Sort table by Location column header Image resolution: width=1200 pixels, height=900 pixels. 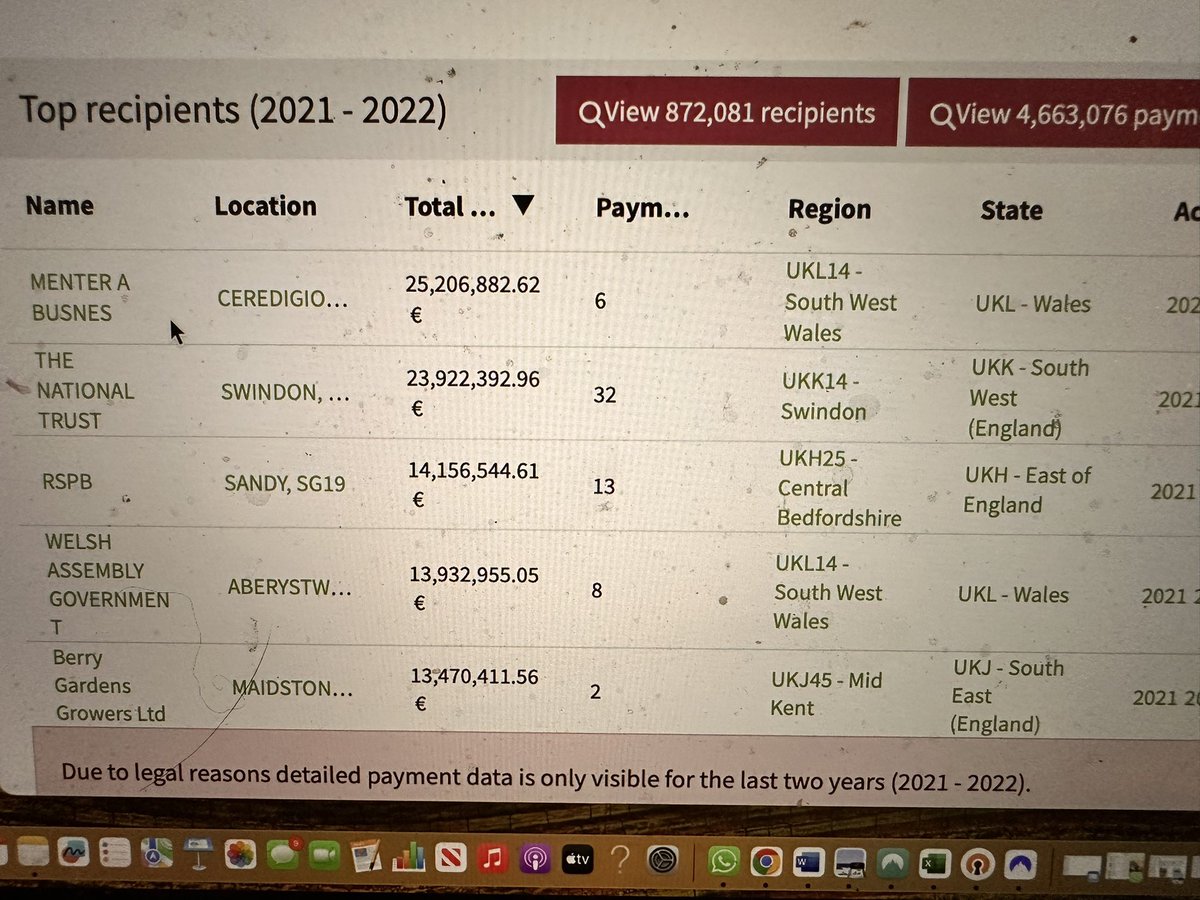(265, 206)
